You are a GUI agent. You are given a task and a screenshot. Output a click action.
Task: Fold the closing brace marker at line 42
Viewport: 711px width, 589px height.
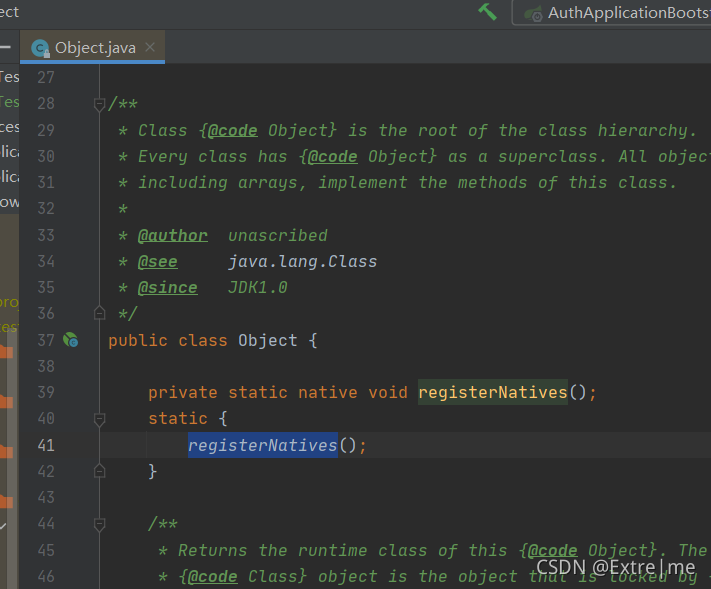coord(99,471)
